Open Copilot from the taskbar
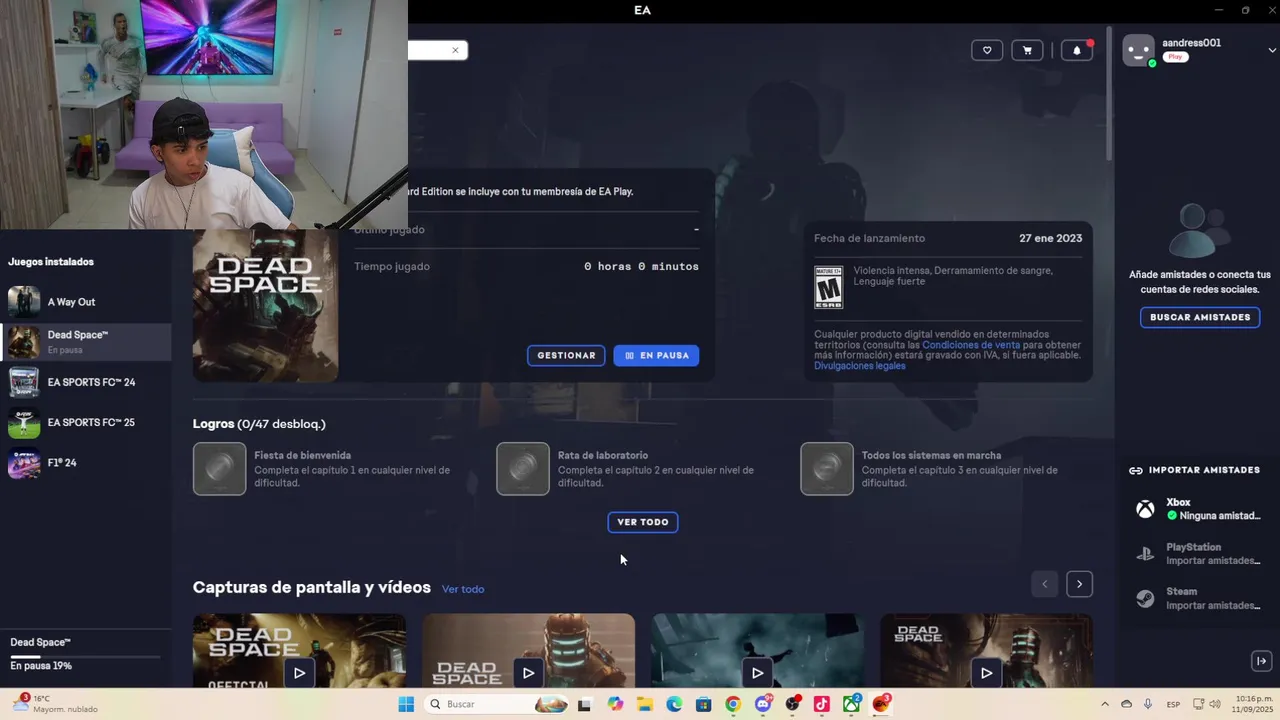This screenshot has width=1280, height=720. point(615,704)
